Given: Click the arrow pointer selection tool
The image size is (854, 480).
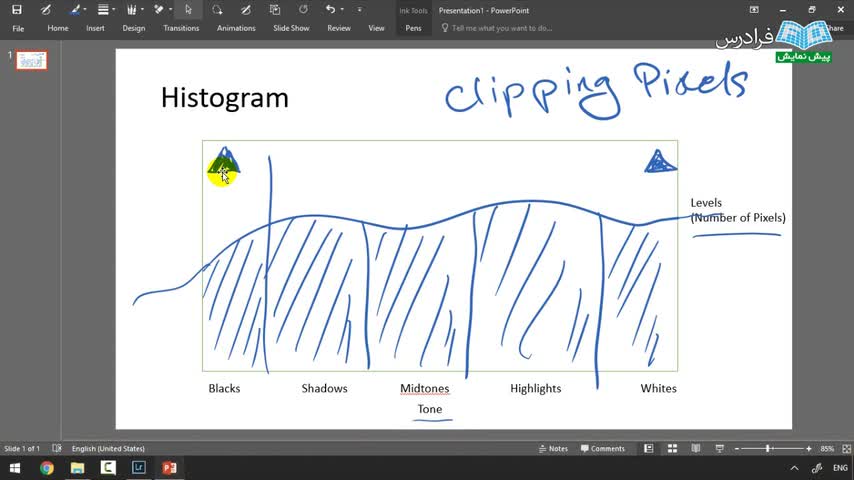Looking at the screenshot, I should [x=188, y=10].
